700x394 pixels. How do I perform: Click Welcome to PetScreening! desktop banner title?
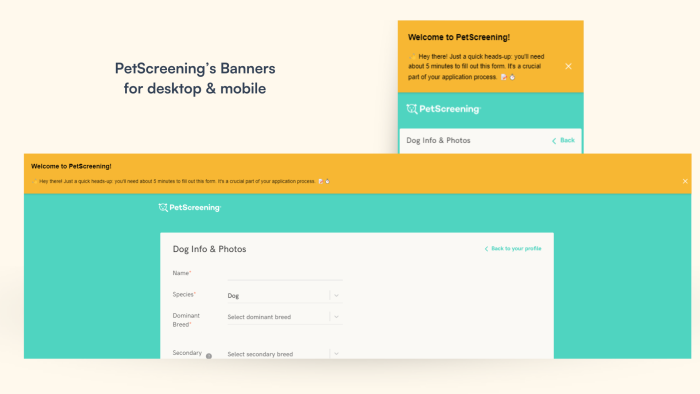pyautogui.click(x=71, y=166)
